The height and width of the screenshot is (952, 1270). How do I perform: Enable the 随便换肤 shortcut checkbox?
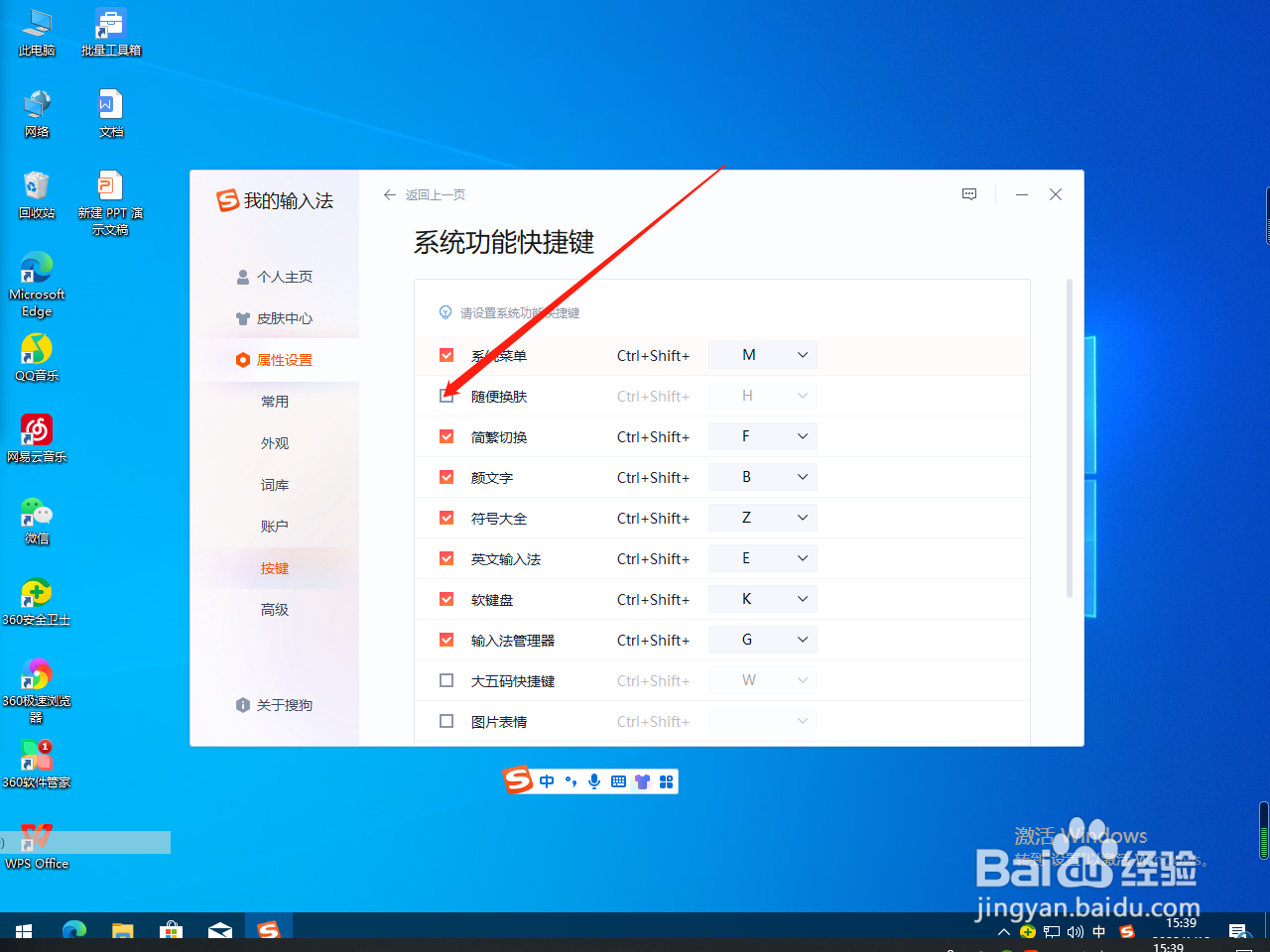coord(445,395)
